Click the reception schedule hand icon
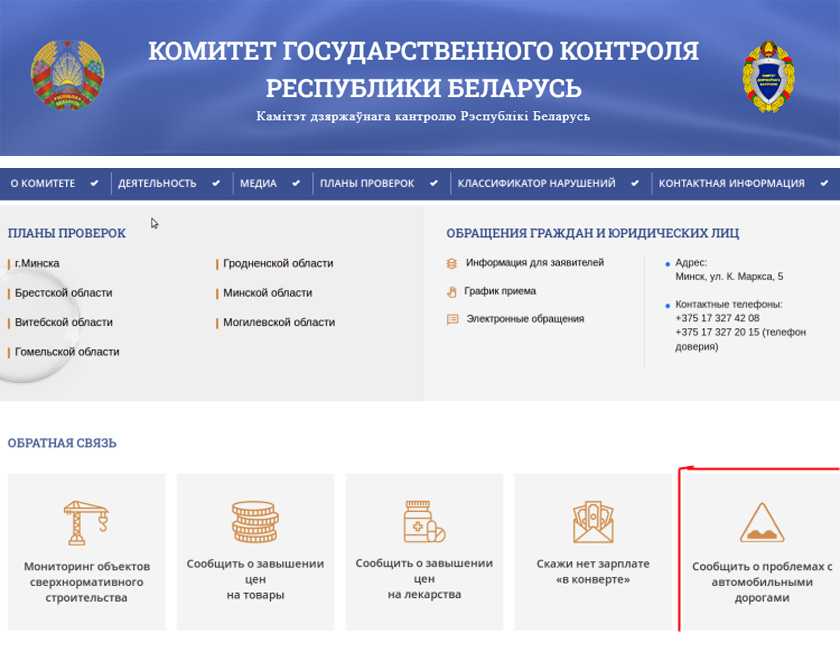The image size is (840, 645). coord(452,292)
